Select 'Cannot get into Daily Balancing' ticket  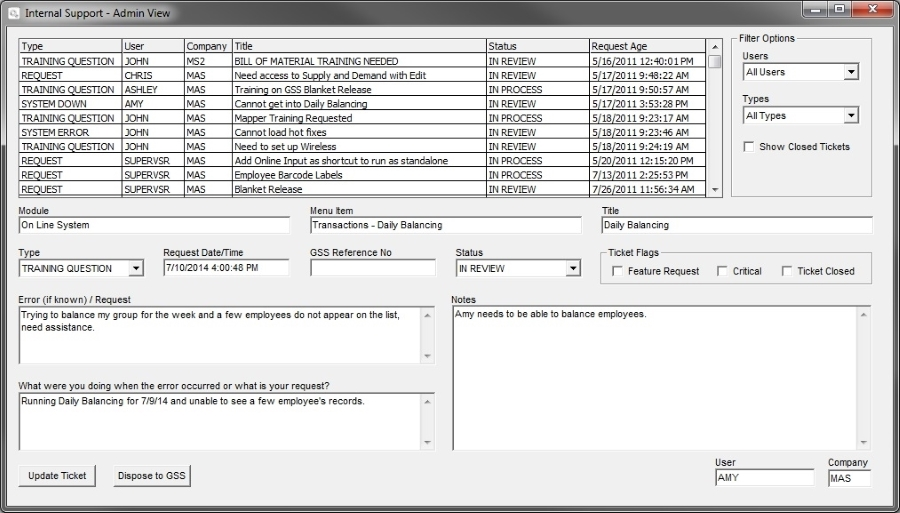[x=362, y=104]
